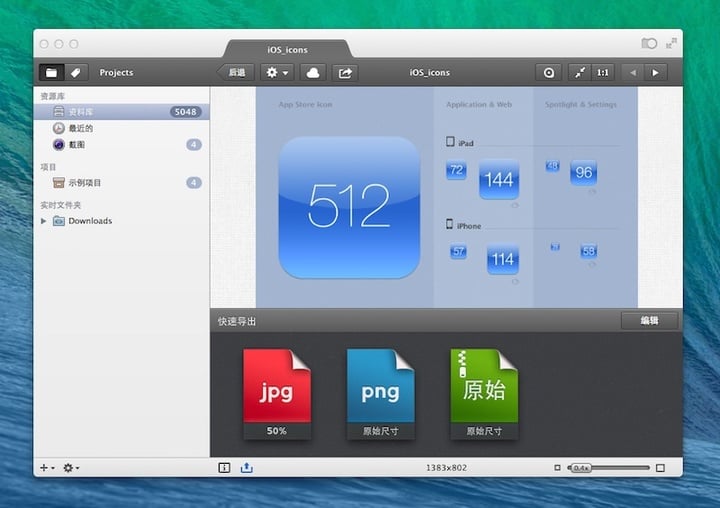Click the fit-to-window zoom icon
Viewport: 720px width, 508px height.
click(581, 73)
